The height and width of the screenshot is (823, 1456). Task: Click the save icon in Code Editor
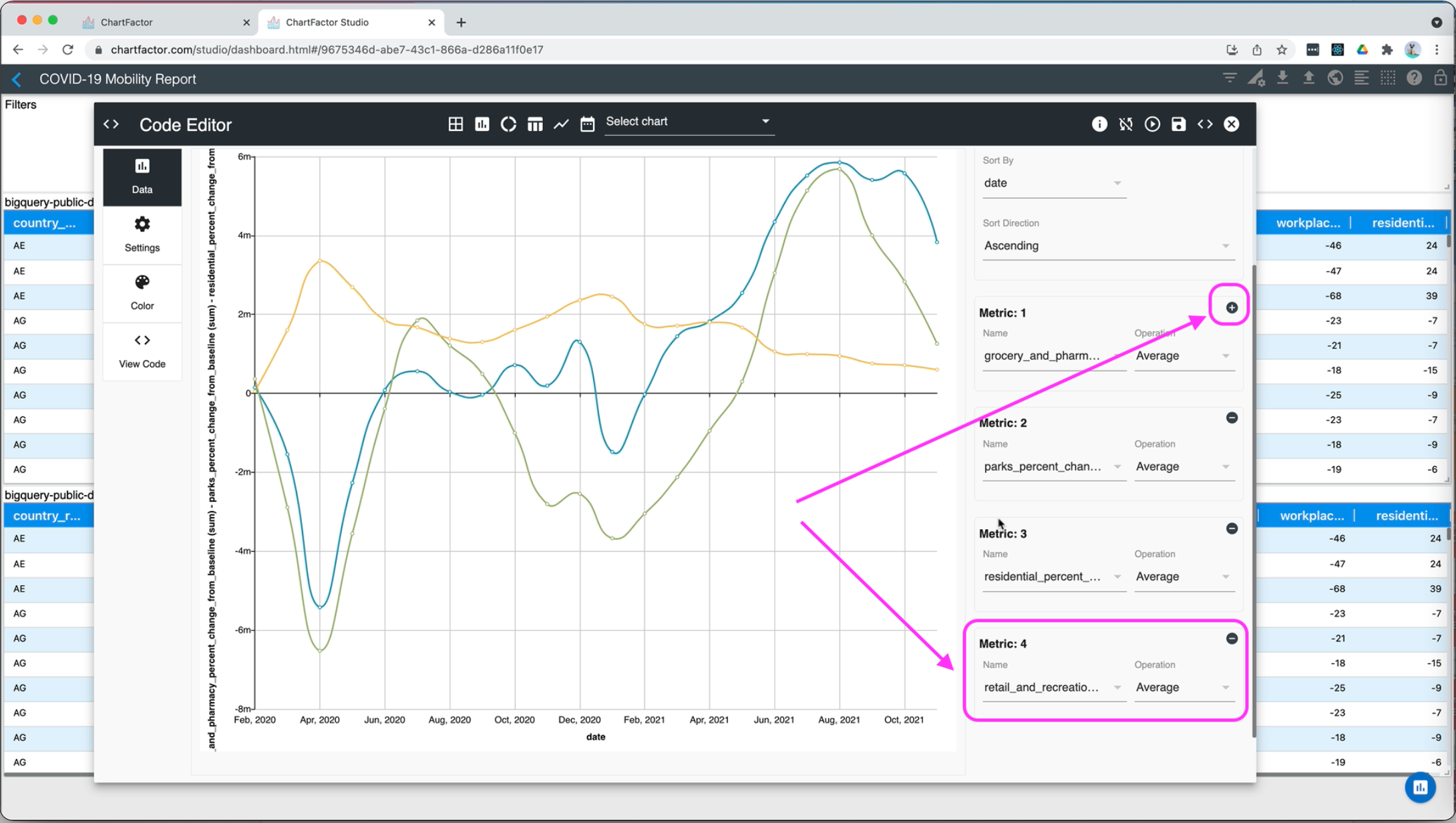tap(1178, 124)
